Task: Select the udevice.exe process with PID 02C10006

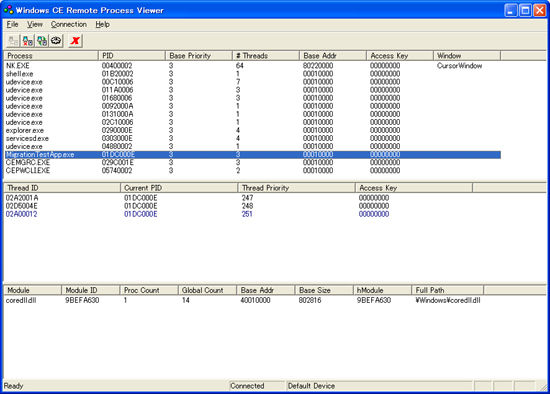Action: (x=252, y=122)
